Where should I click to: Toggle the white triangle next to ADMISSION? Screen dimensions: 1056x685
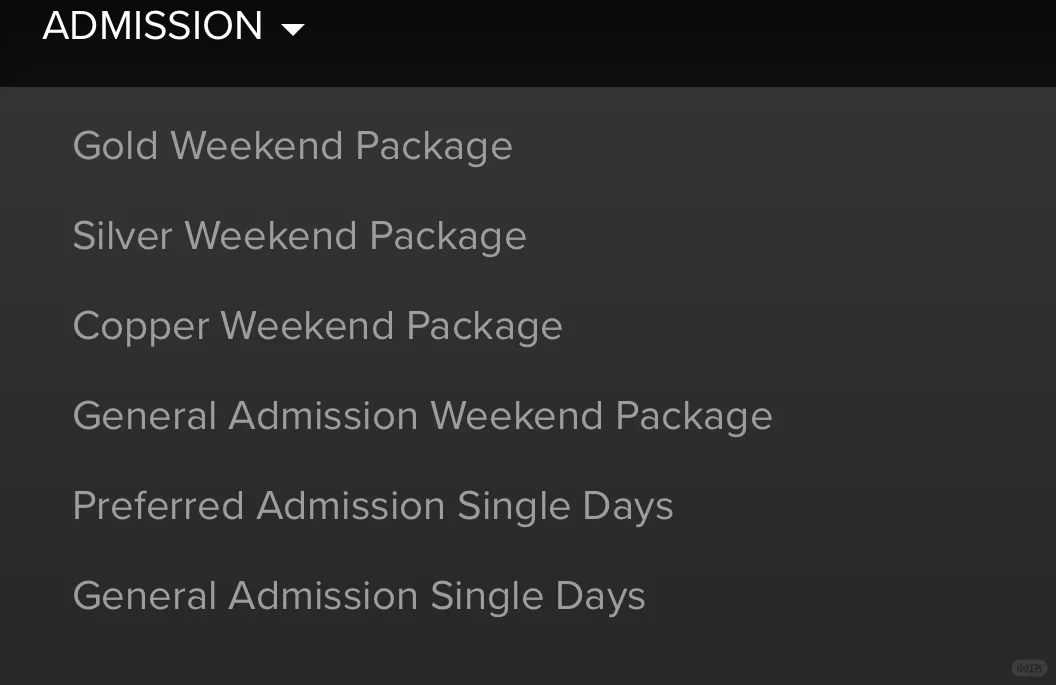point(292,30)
